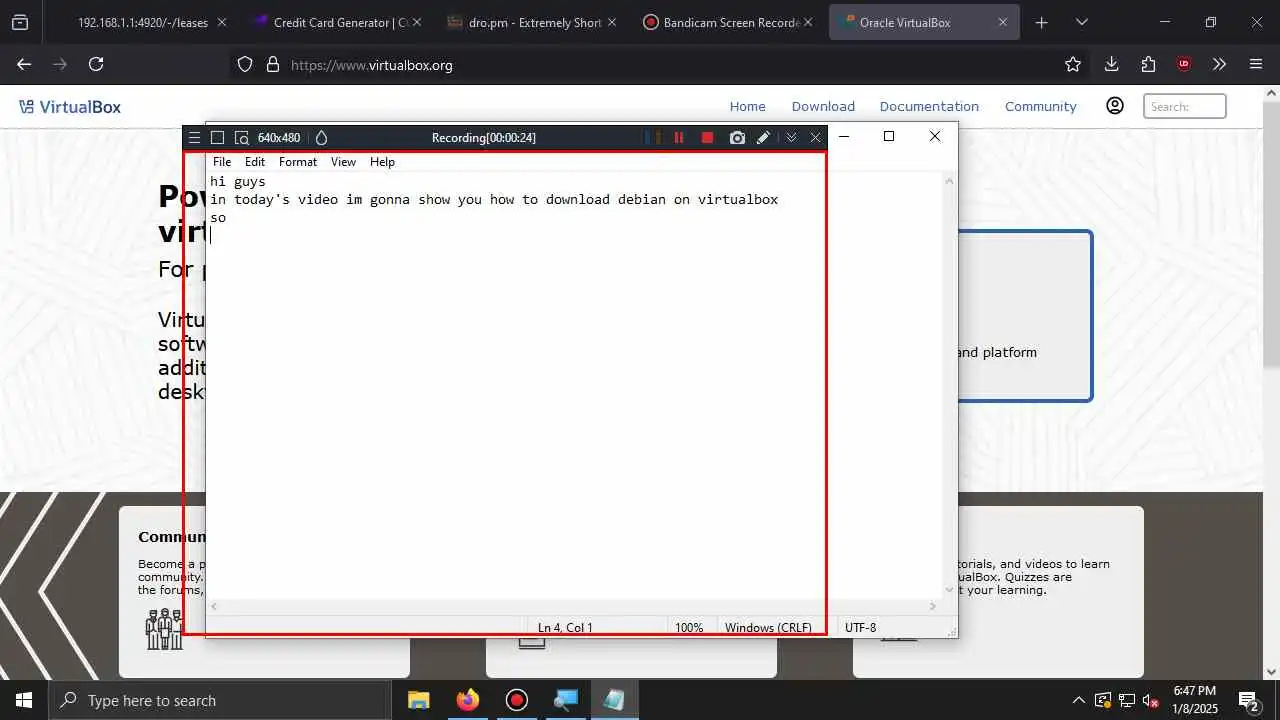Go back using the browser back arrow

click(24, 64)
